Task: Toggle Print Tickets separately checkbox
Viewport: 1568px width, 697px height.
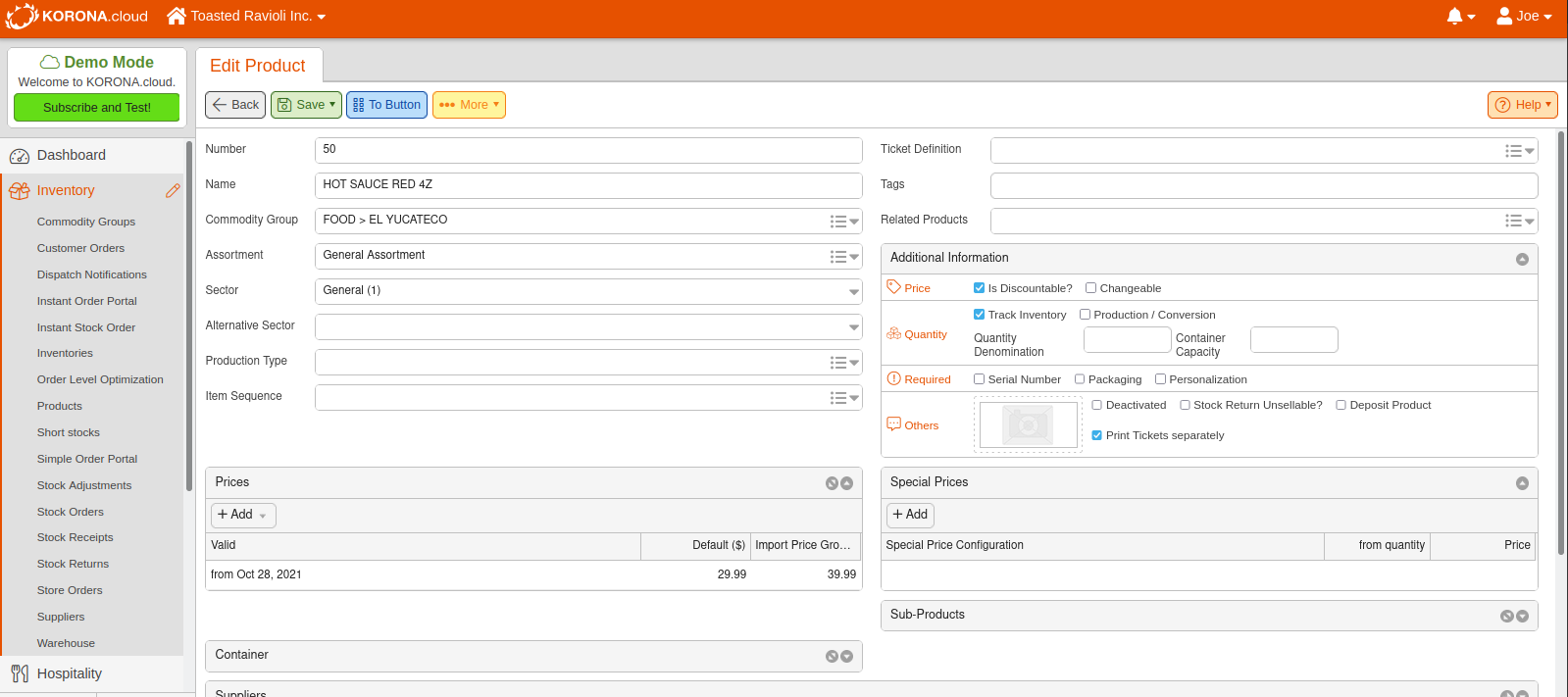Action: (1096, 435)
